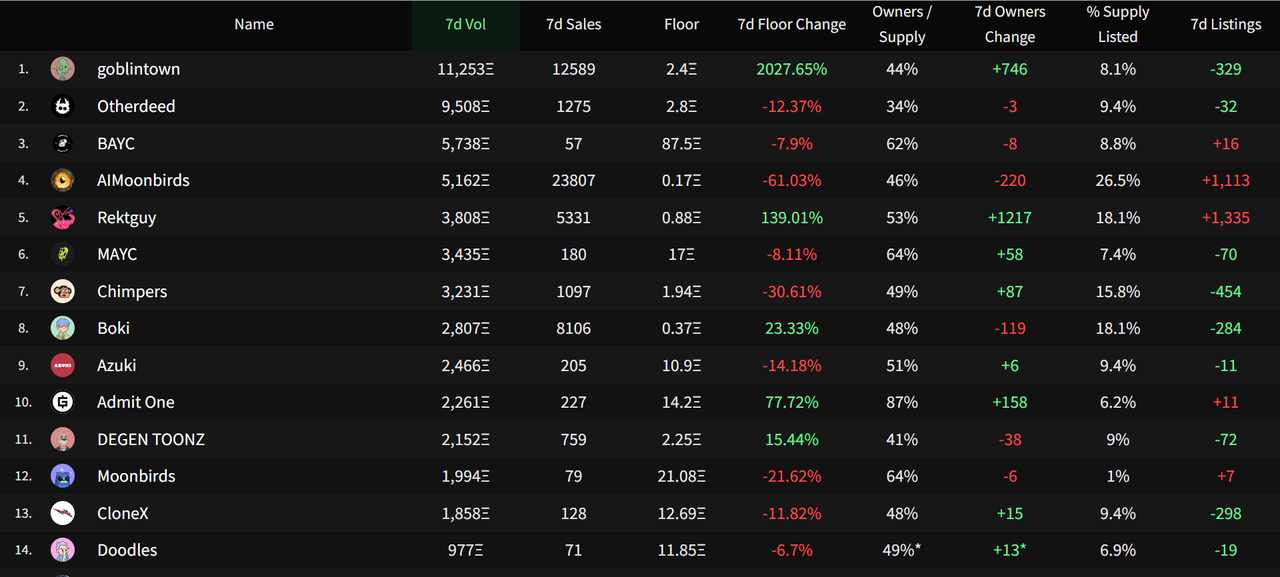
Task: Sort by 7d Floor Change header
Action: click(x=792, y=24)
